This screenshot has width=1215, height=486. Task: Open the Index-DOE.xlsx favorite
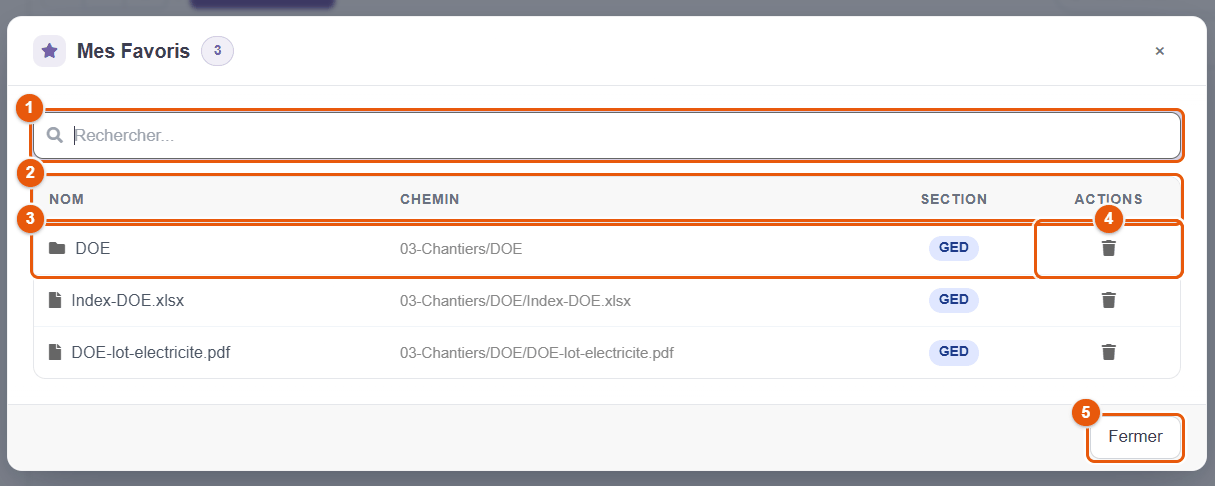click(x=128, y=300)
